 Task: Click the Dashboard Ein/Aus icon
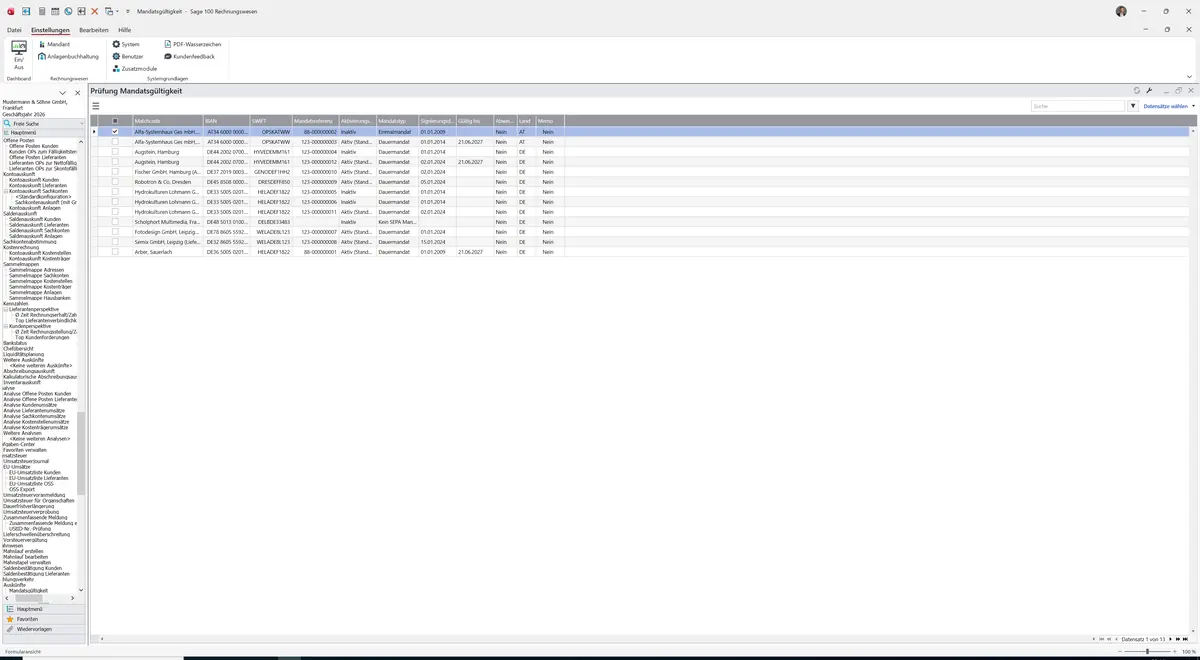19,55
